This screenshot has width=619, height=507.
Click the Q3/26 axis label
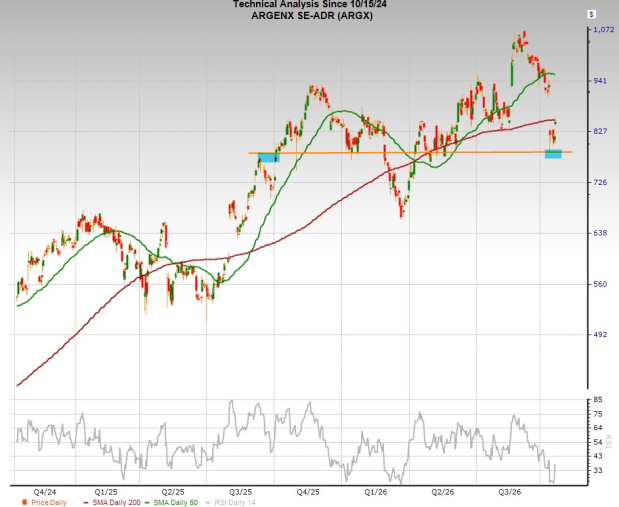coord(509,492)
